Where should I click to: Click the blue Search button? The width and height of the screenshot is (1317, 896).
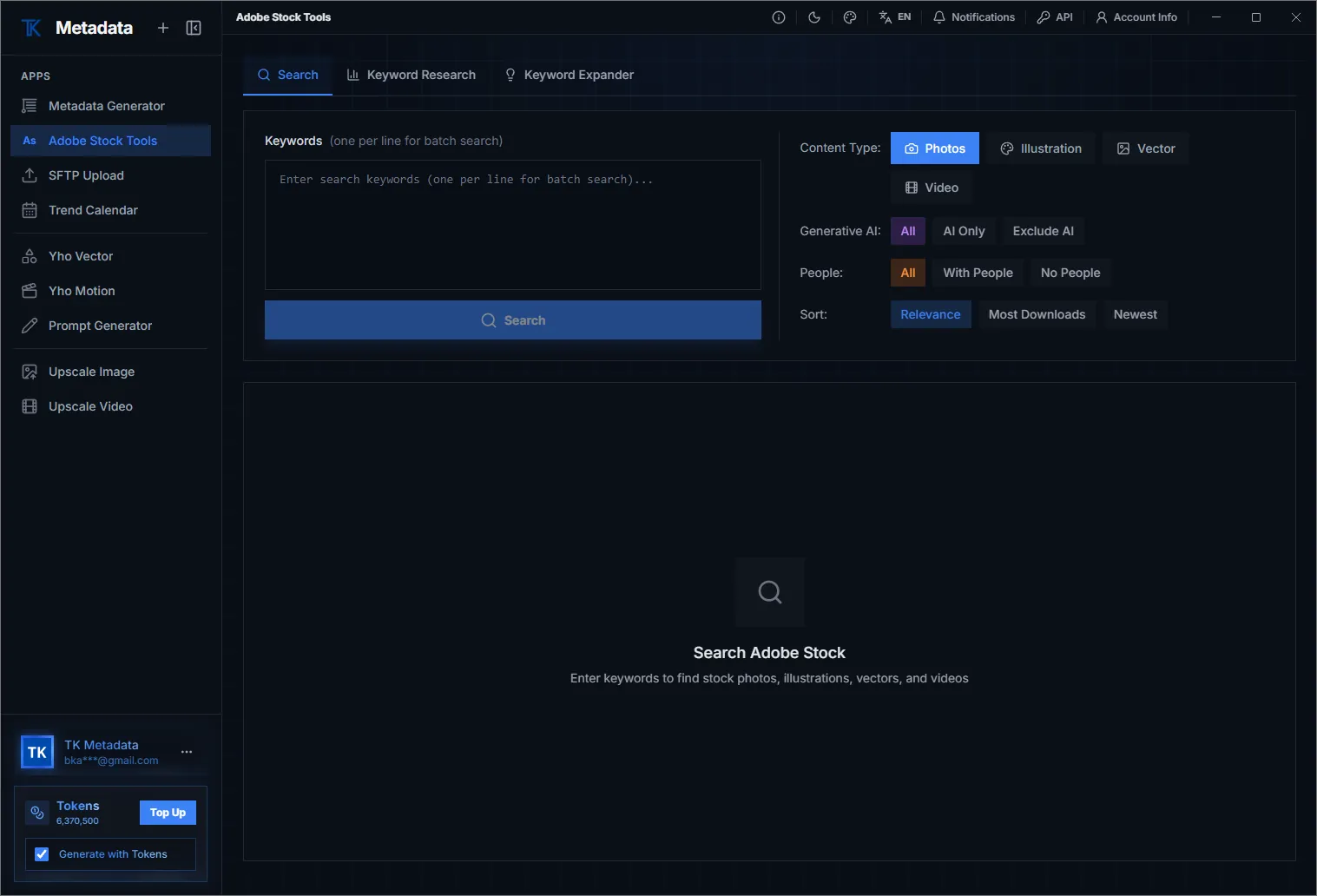513,320
